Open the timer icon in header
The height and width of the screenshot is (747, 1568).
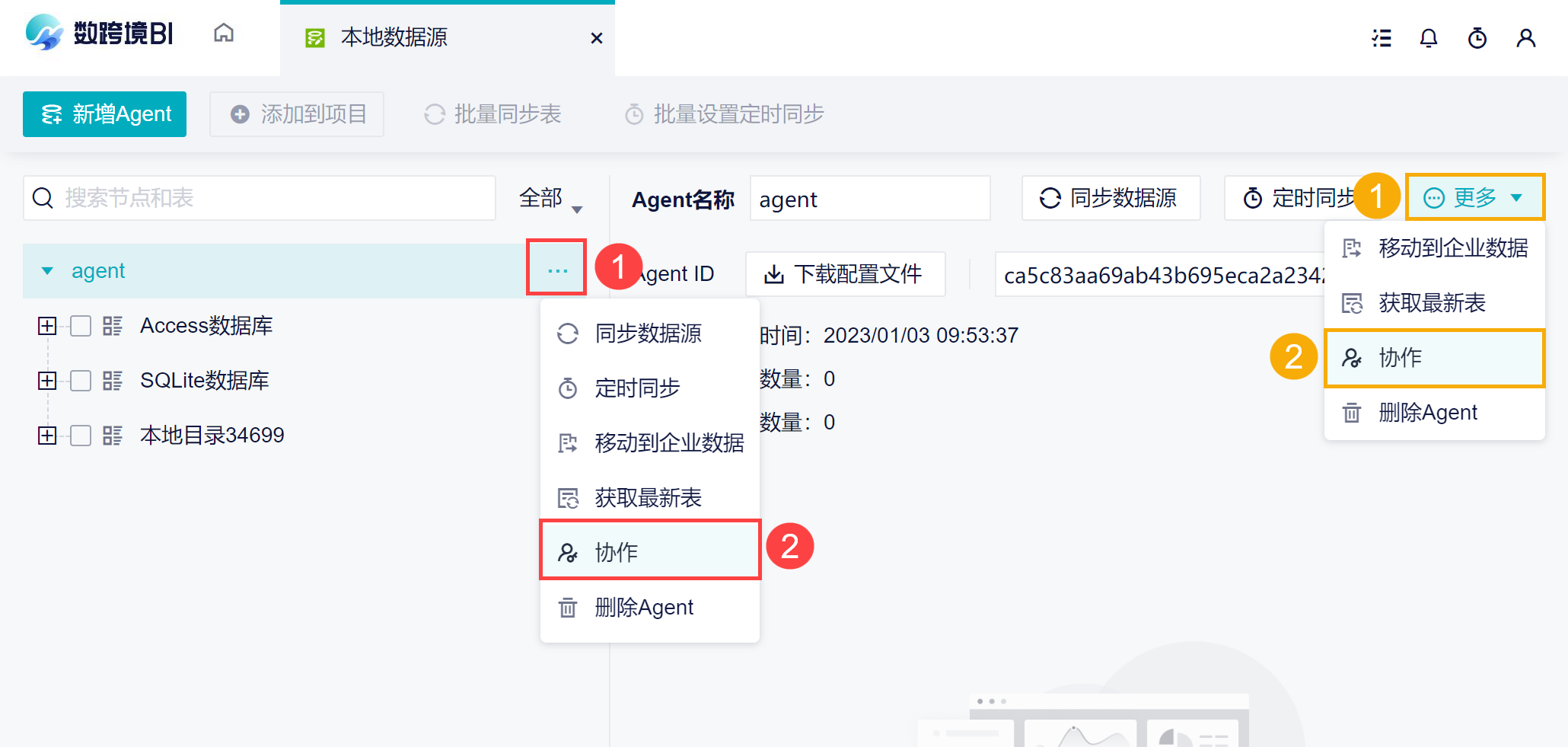(1477, 38)
